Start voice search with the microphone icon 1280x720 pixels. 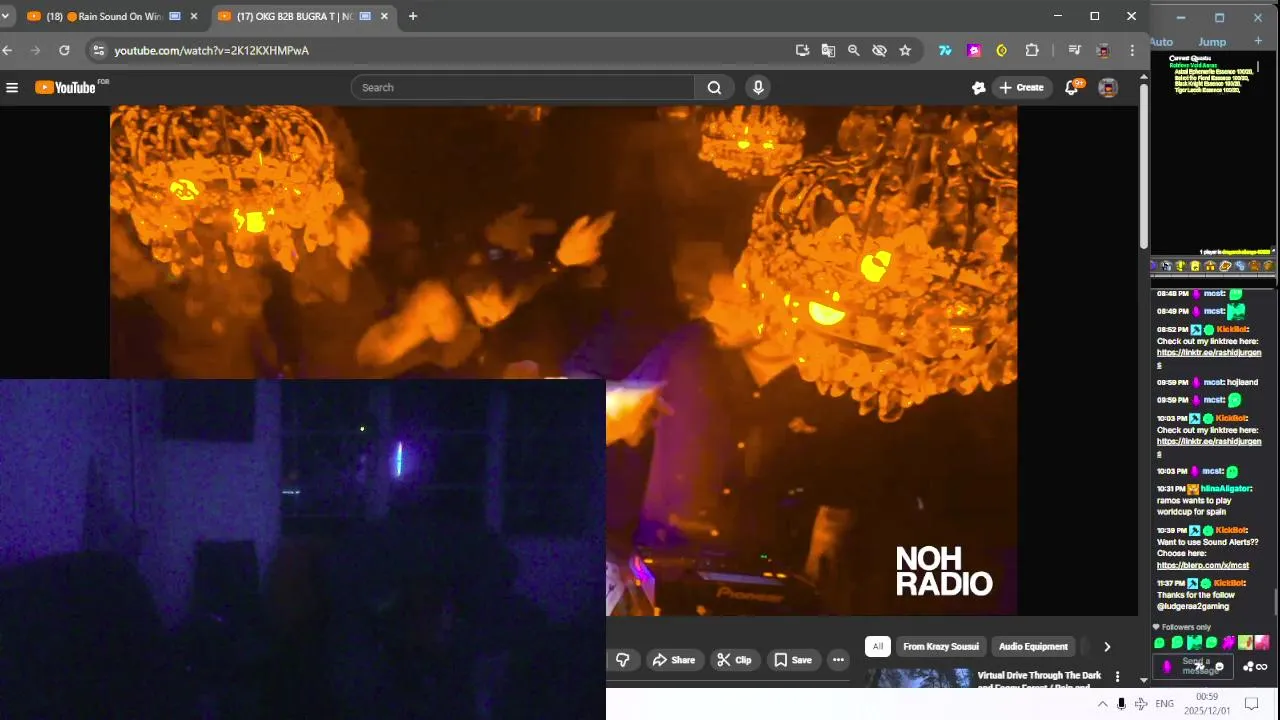758,88
